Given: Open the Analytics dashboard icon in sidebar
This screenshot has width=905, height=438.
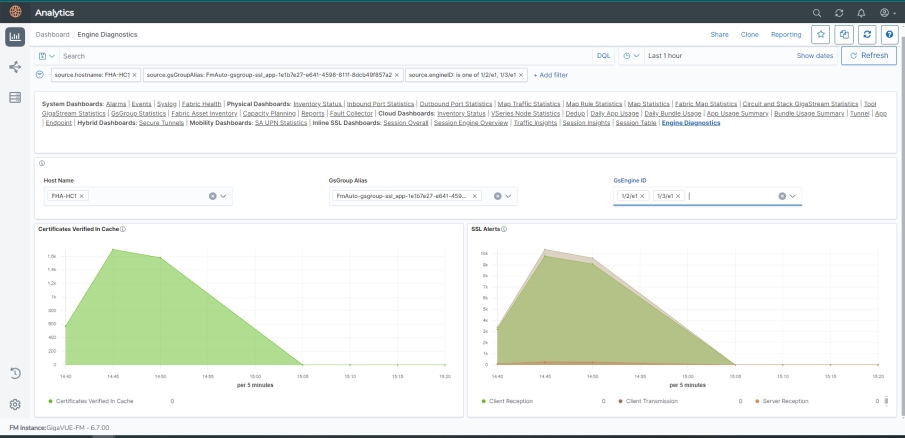Looking at the screenshot, I should [x=15, y=37].
